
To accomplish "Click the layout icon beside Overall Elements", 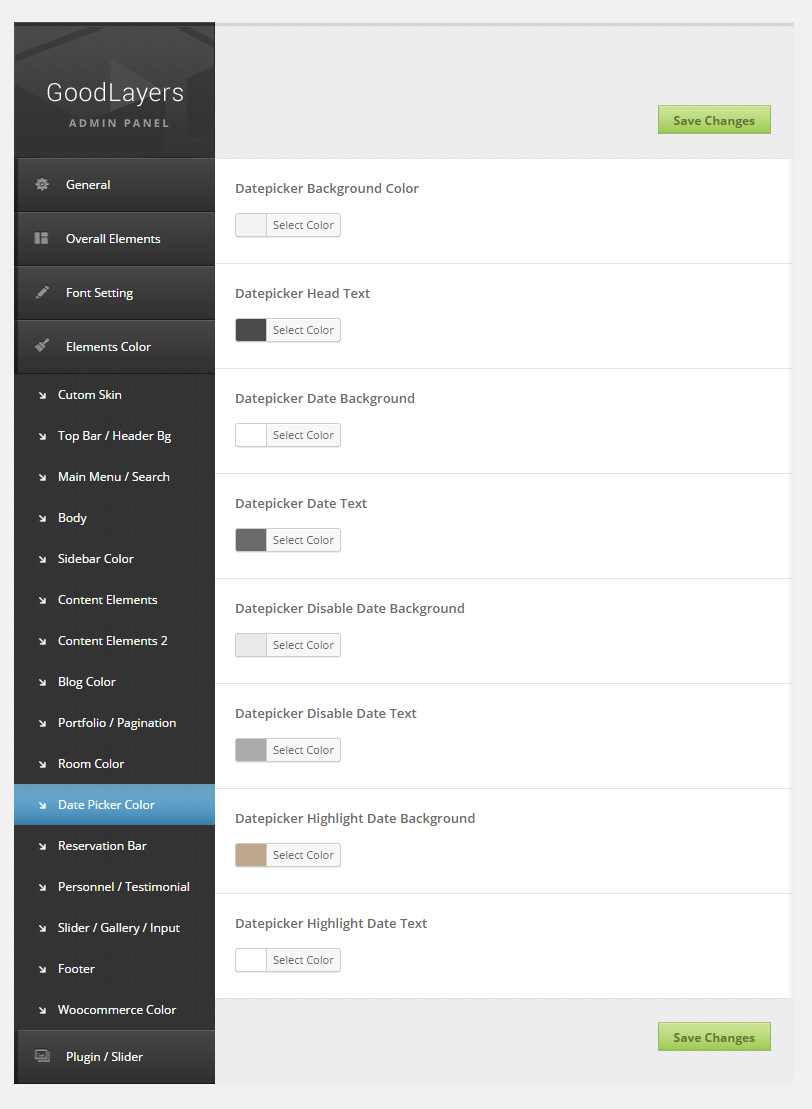I will (42, 238).
